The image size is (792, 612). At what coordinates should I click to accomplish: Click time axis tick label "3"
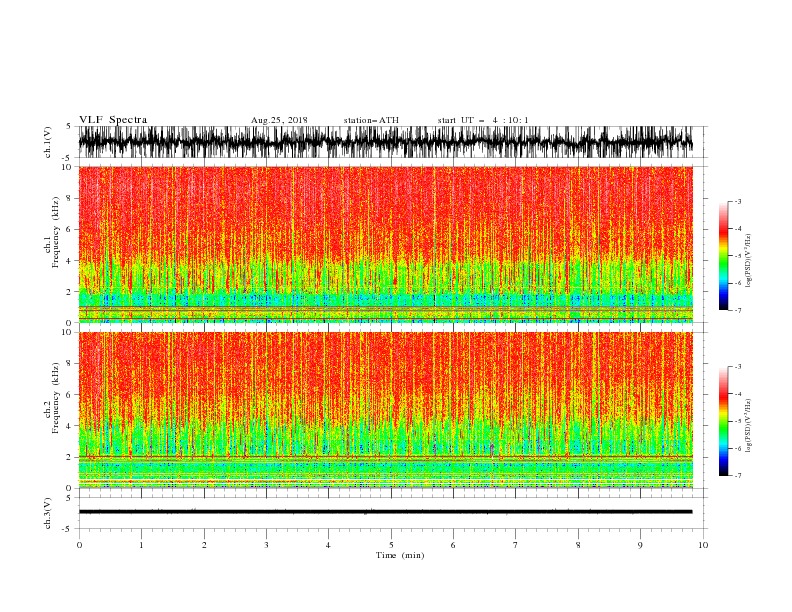point(266,545)
